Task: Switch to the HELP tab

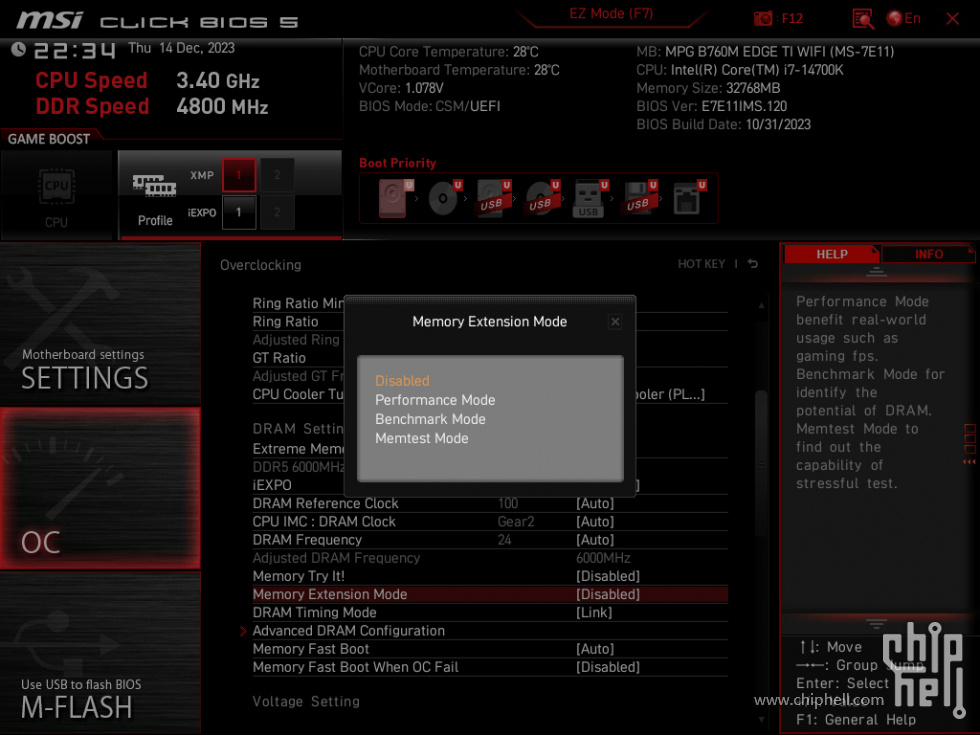Action: [831, 254]
